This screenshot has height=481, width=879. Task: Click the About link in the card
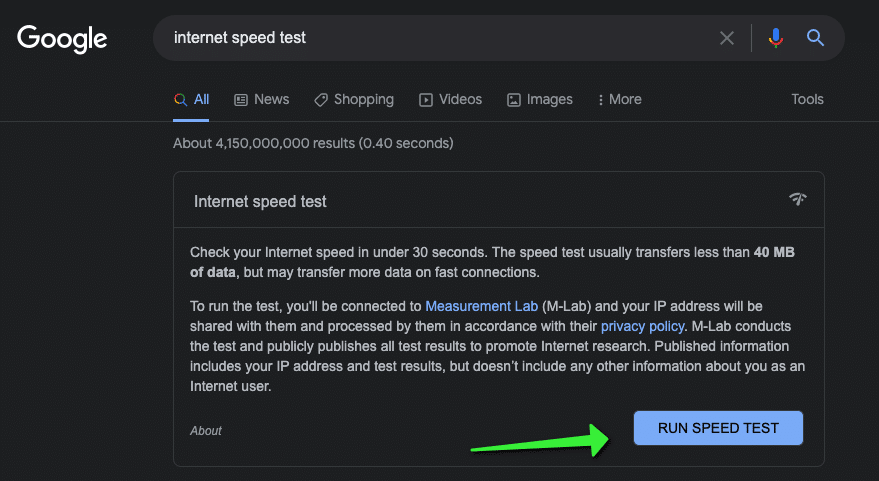coord(206,431)
